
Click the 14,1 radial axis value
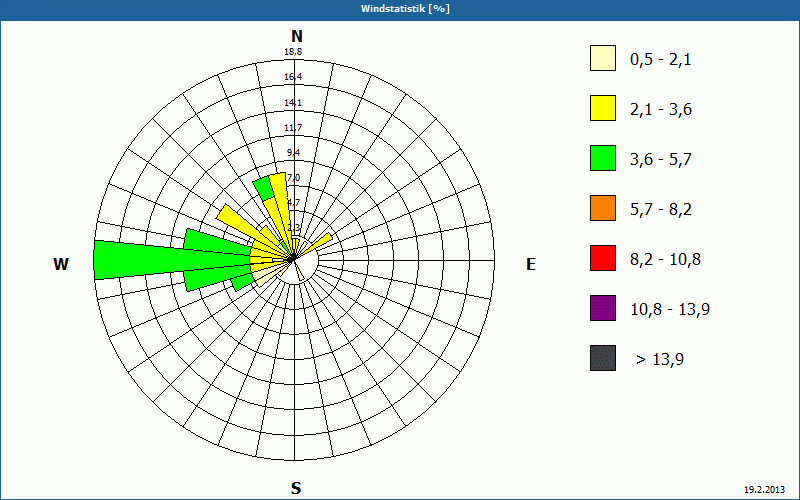coord(293,103)
